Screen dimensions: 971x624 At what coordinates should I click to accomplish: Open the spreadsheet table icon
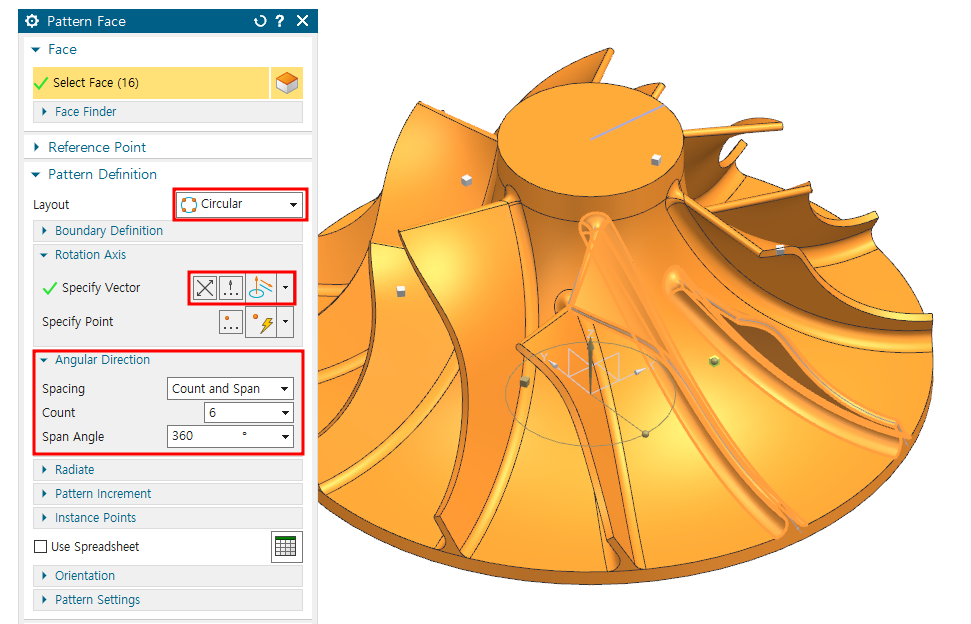(x=286, y=547)
